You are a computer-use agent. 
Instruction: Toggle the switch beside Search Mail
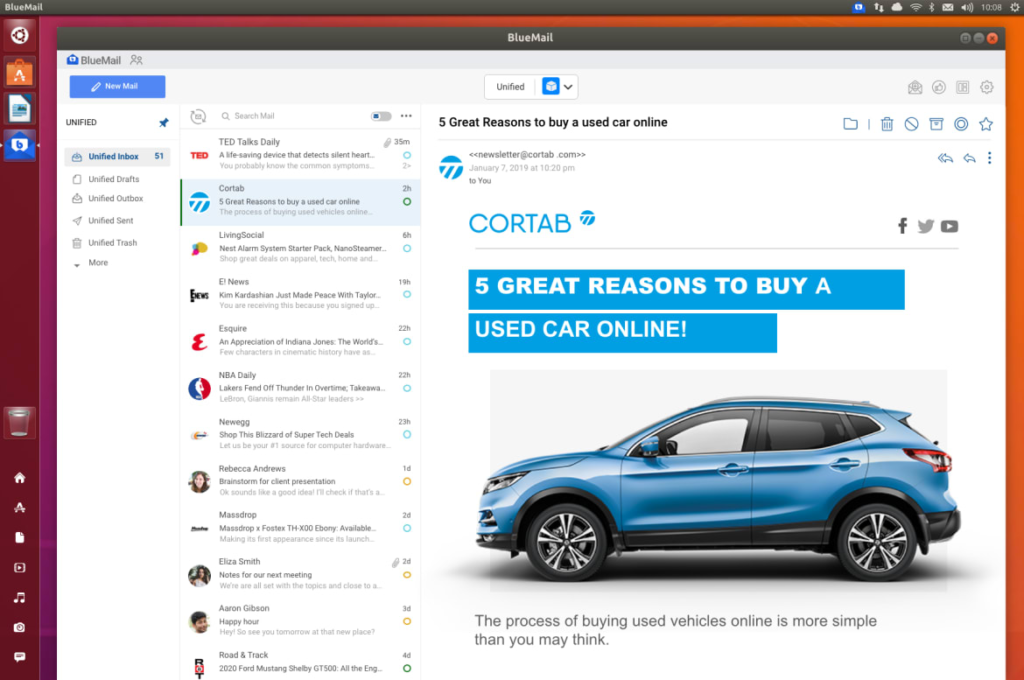tap(381, 116)
